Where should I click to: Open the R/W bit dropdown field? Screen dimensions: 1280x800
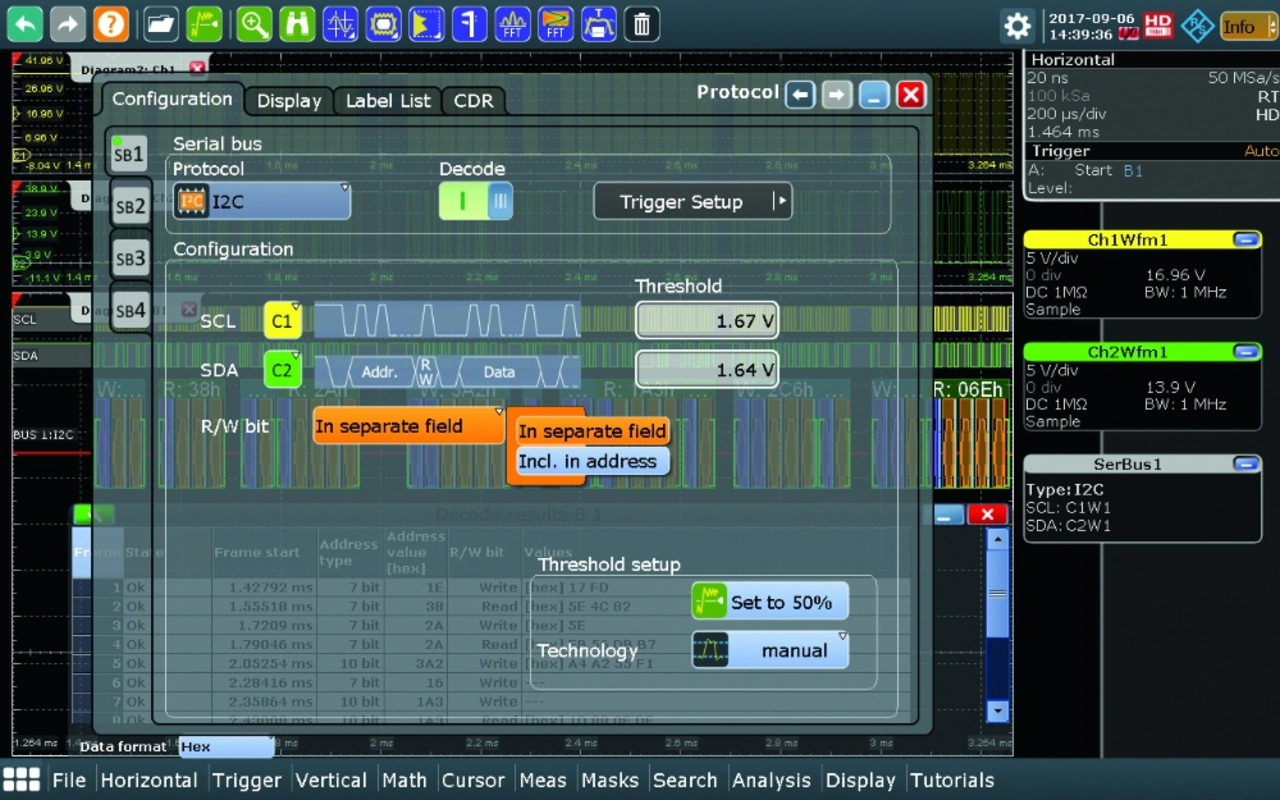tap(409, 426)
